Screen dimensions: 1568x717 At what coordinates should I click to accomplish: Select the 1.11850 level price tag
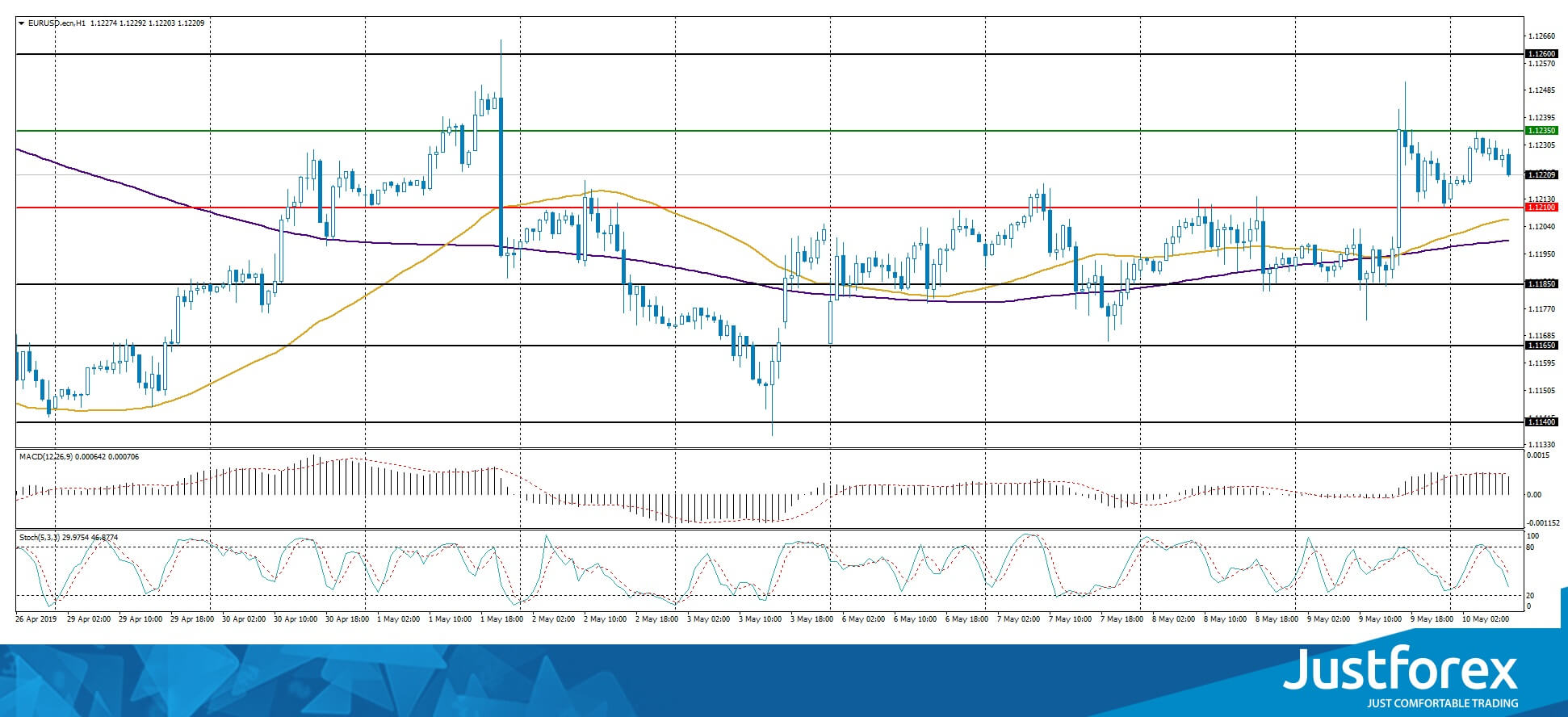coord(1541,284)
